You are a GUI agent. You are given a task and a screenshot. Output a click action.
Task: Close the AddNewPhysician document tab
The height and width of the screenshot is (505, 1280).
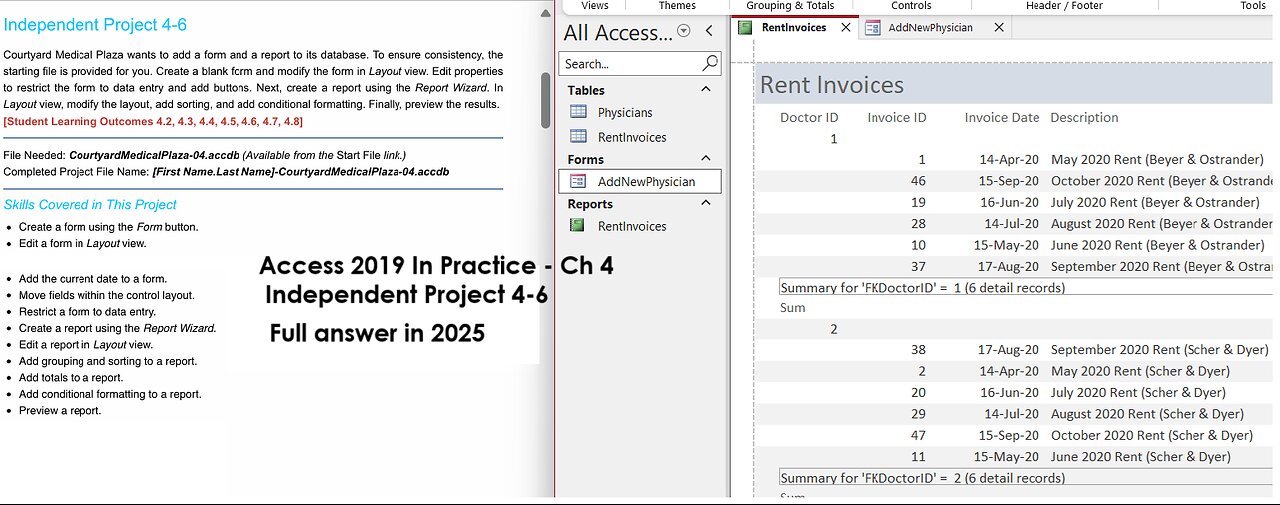point(998,28)
